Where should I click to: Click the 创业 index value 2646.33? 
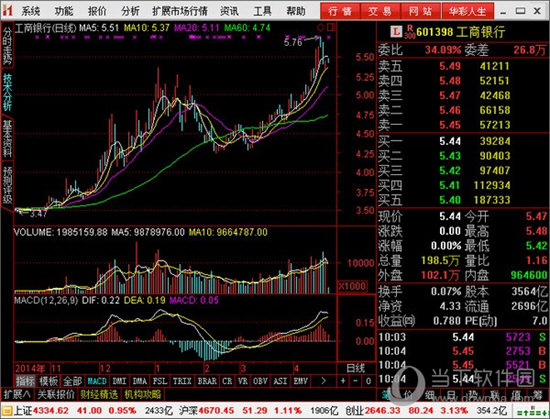click(x=382, y=410)
